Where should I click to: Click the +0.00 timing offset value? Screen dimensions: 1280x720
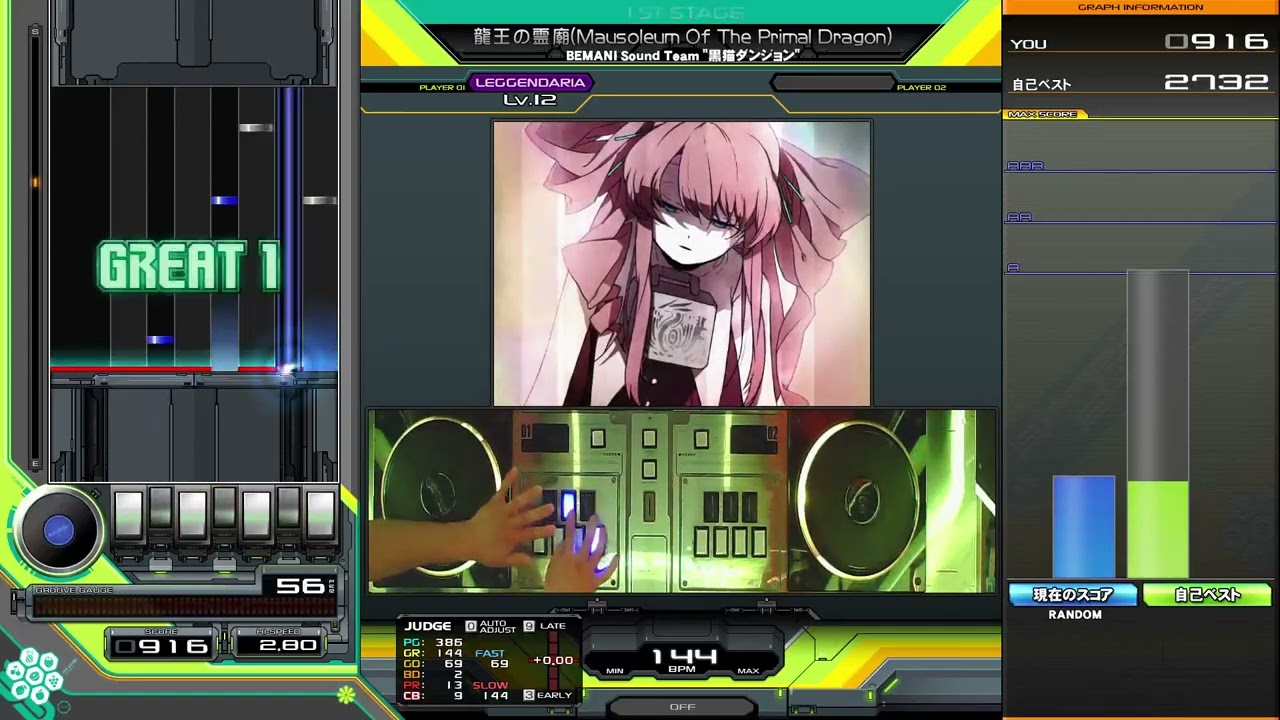(x=553, y=660)
